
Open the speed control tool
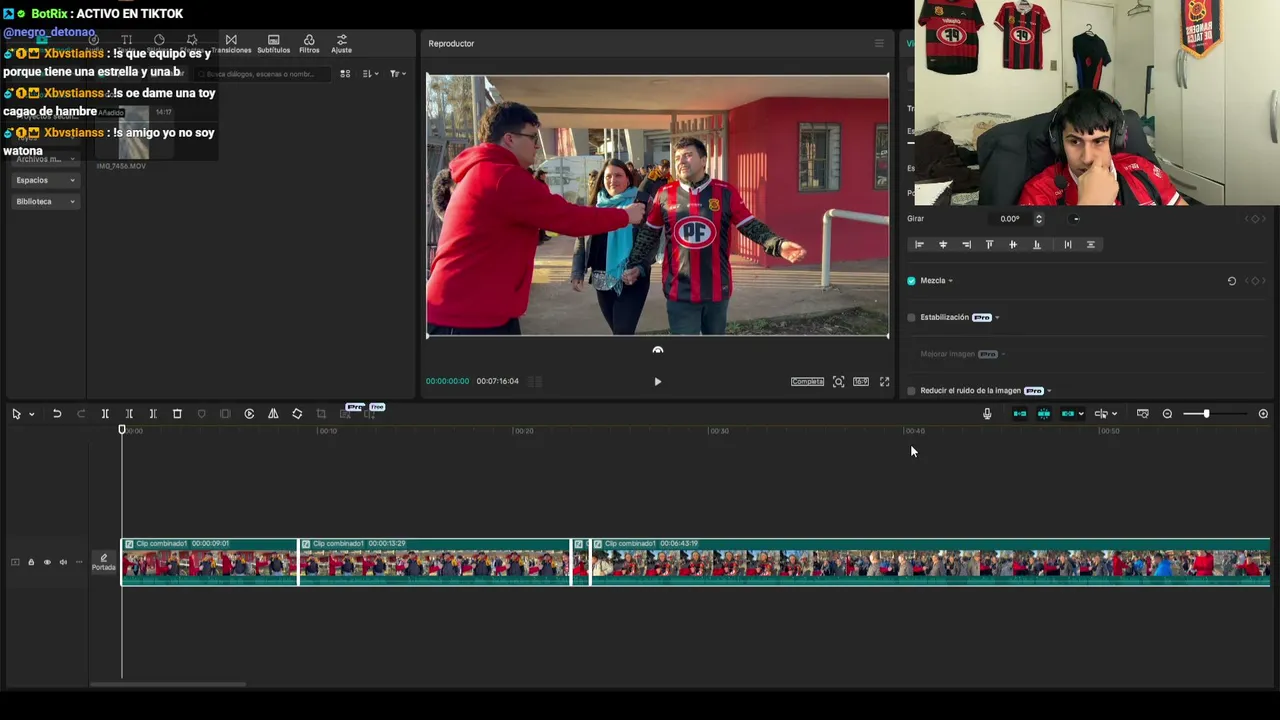click(249, 414)
